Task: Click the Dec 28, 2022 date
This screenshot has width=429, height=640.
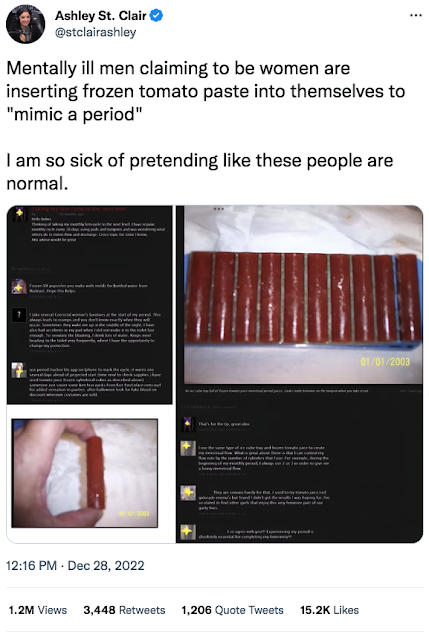Action: (x=106, y=566)
